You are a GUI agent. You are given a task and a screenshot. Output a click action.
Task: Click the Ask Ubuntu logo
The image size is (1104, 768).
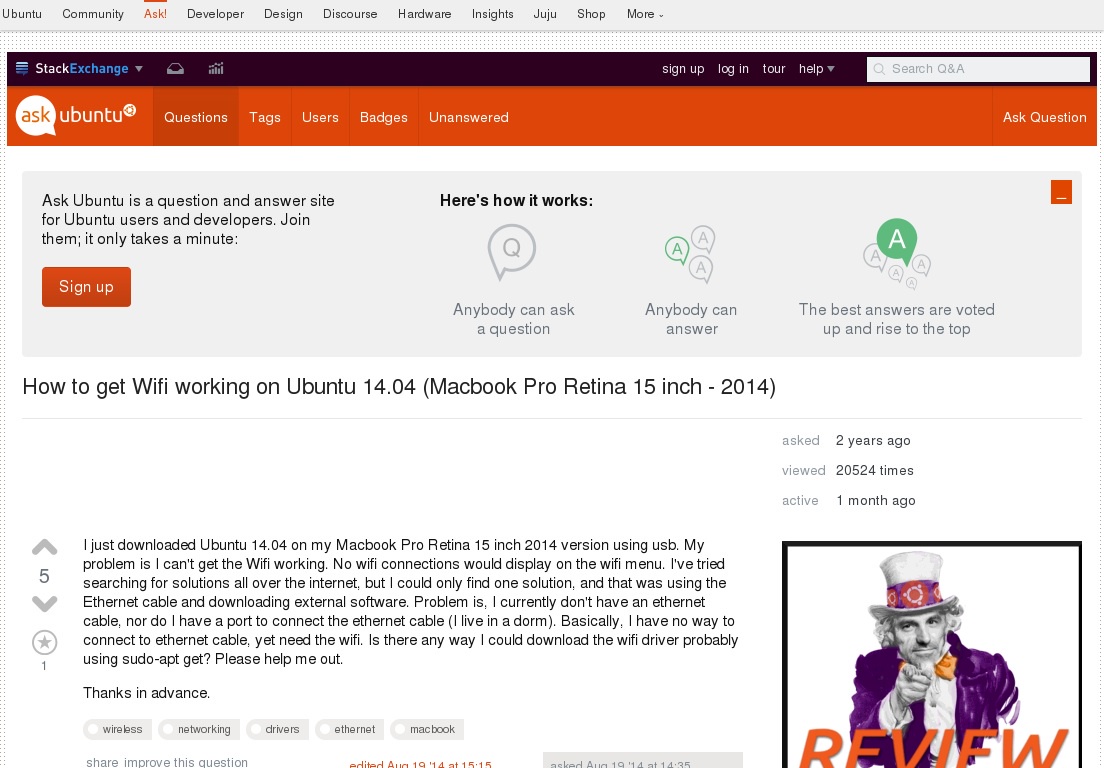[76, 115]
